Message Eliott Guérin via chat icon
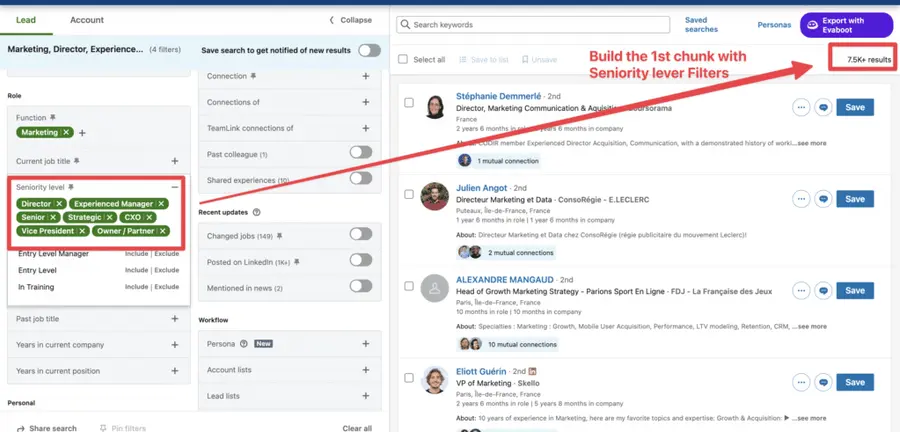The width and height of the screenshot is (900, 432). 823,383
